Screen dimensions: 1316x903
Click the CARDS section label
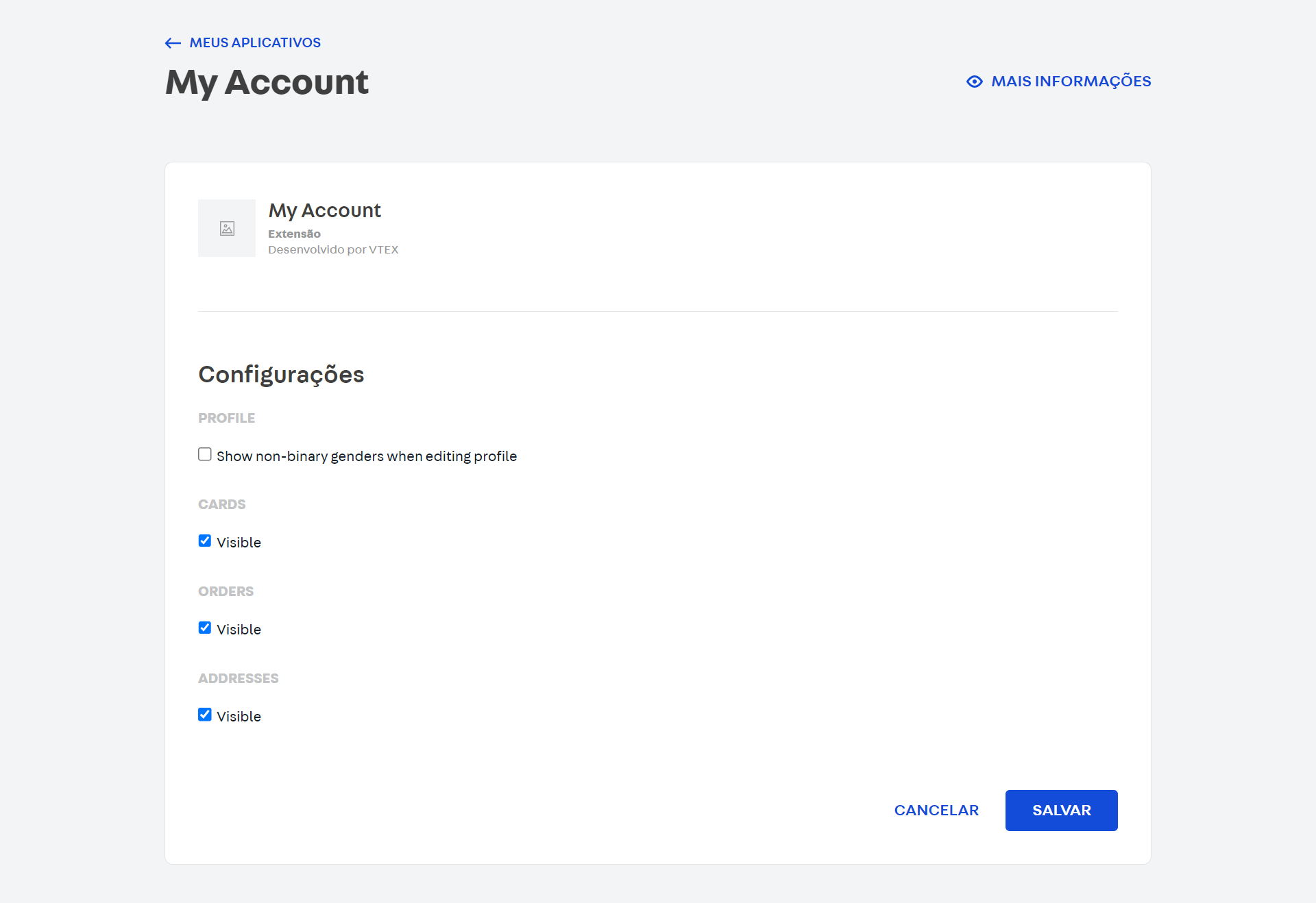pyautogui.click(x=221, y=504)
